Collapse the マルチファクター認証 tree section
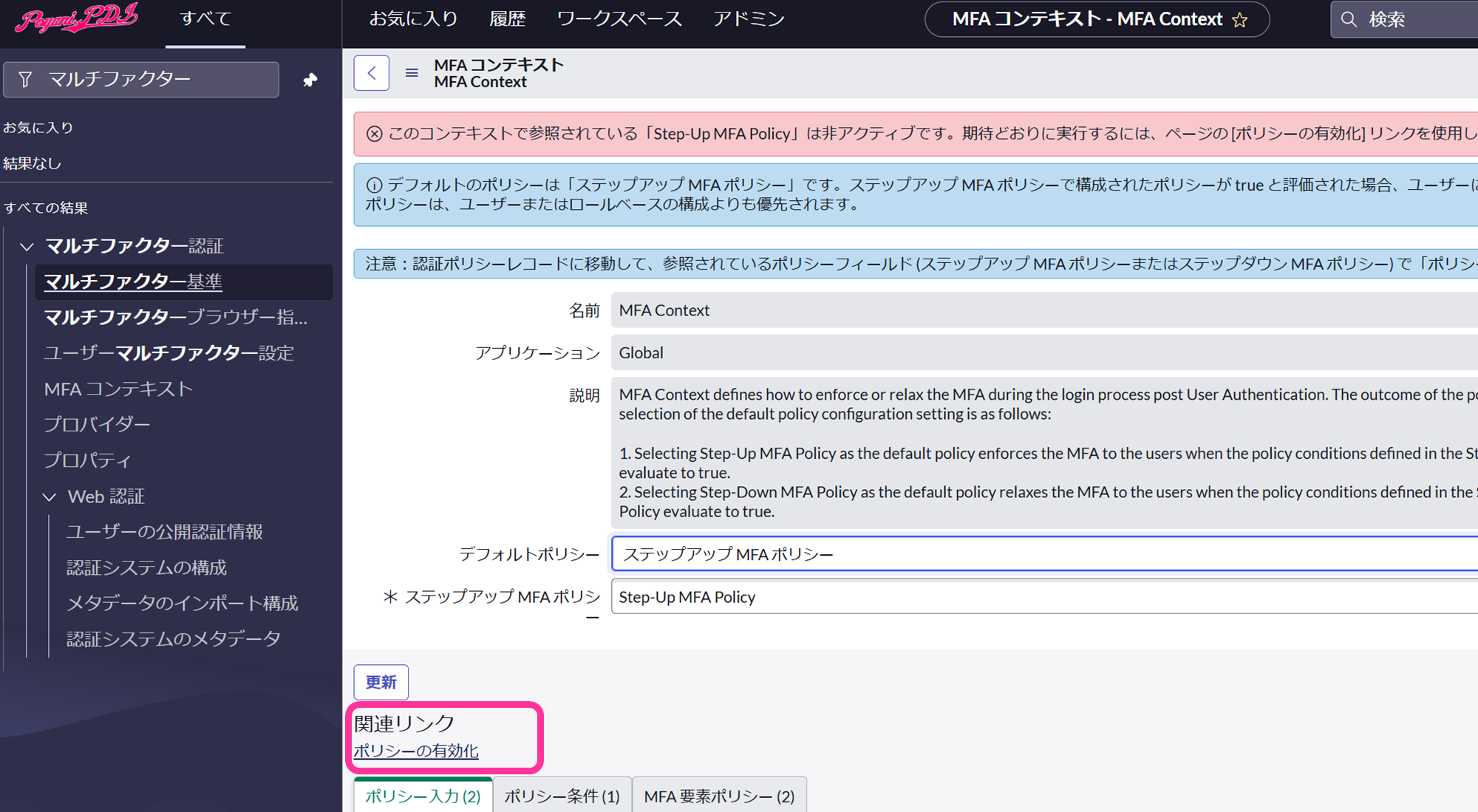The width and height of the screenshot is (1478, 812). tap(27, 246)
